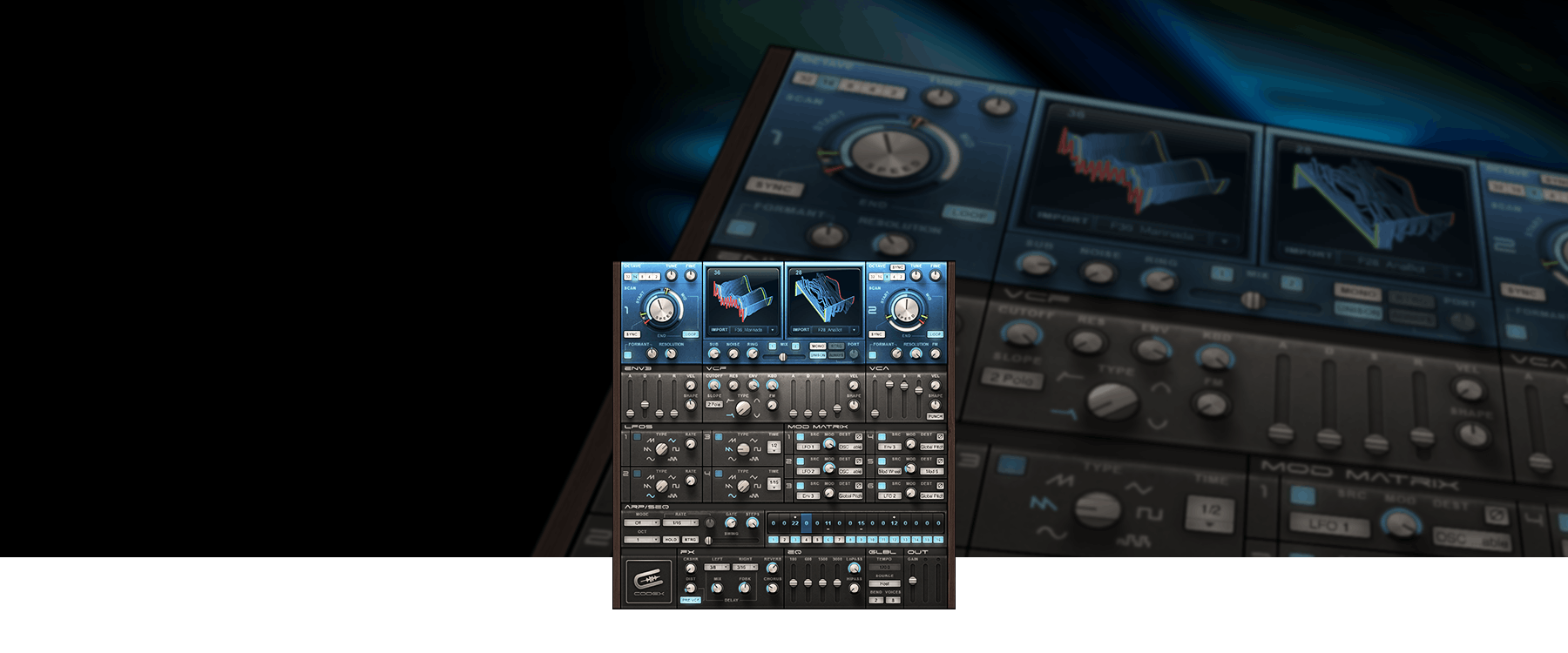Screen dimensions: 1568x653
Task: Choose the VCF band-pass filter type icon
Action: pyautogui.click(x=757, y=401)
